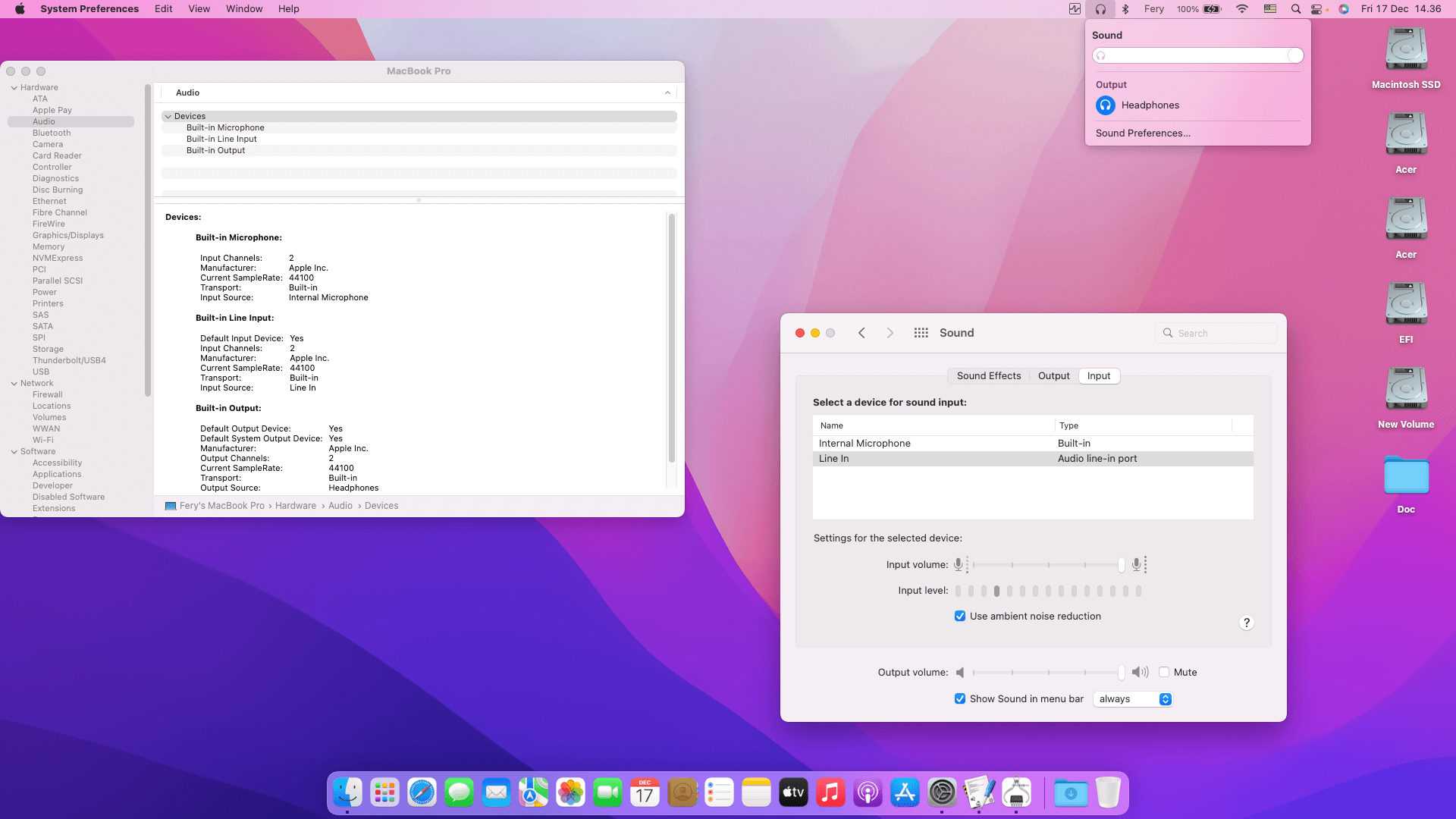
Task: Uncheck Show Sound in menu bar
Action: (x=960, y=698)
